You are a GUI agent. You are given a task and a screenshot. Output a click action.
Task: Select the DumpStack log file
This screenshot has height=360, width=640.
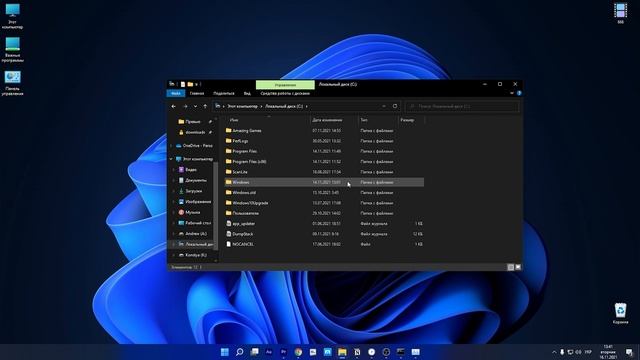(242, 234)
